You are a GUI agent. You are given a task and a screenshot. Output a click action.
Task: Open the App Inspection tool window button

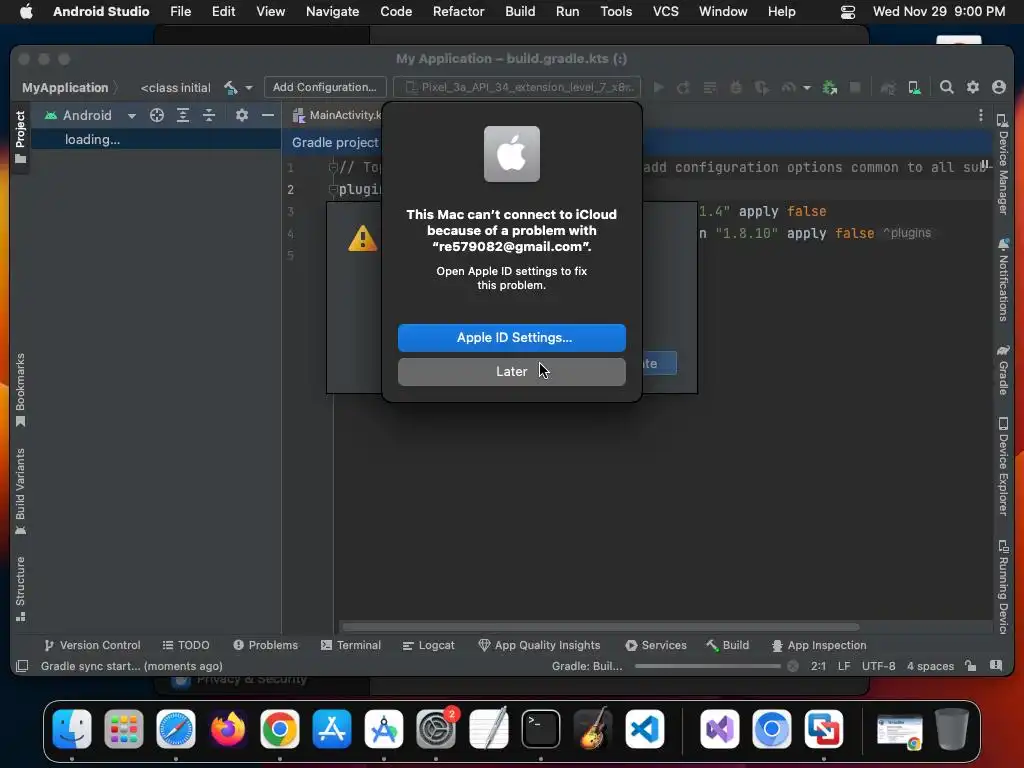[819, 645]
